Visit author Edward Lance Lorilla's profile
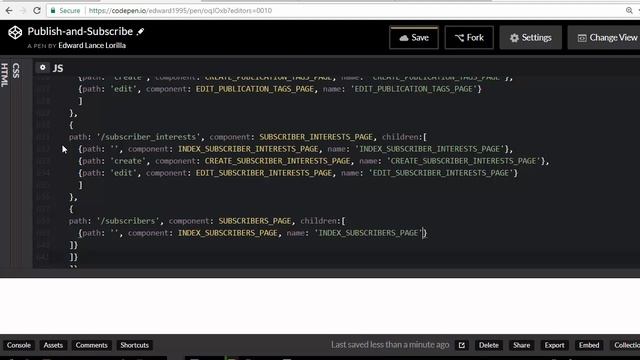Screen dimensions: 640x360 (92, 45)
